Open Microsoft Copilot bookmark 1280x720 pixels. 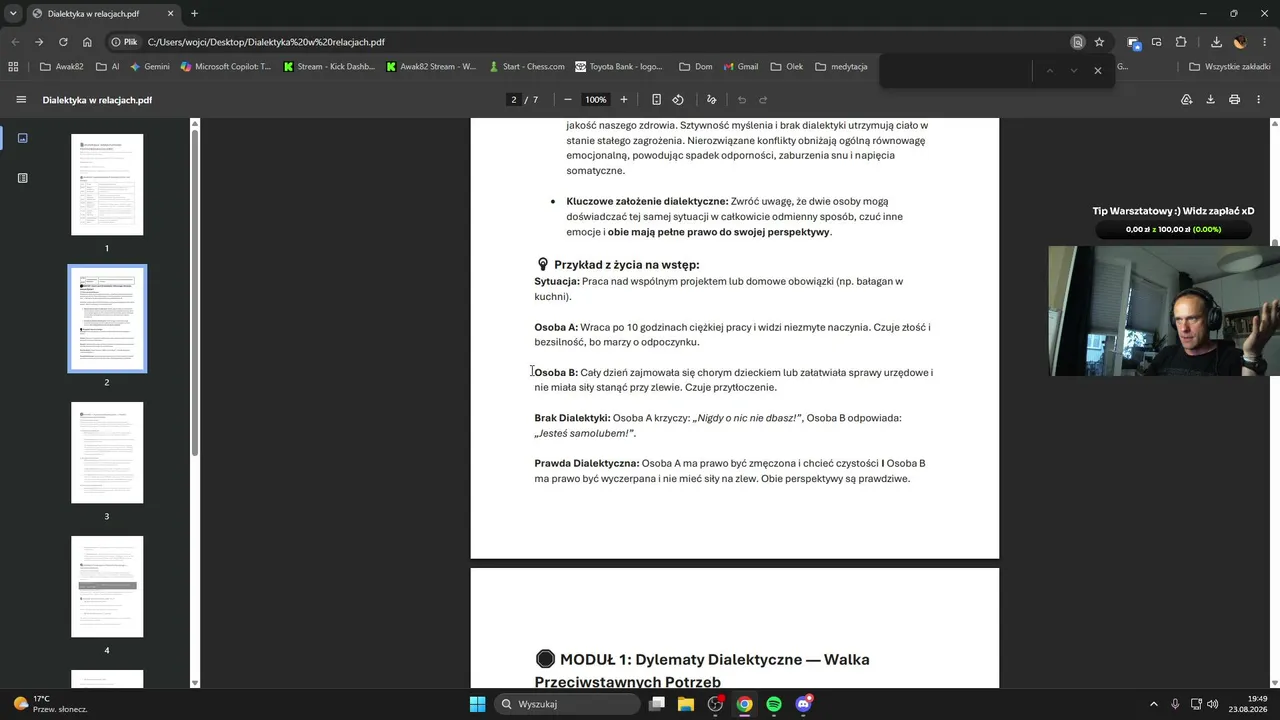click(x=225, y=67)
